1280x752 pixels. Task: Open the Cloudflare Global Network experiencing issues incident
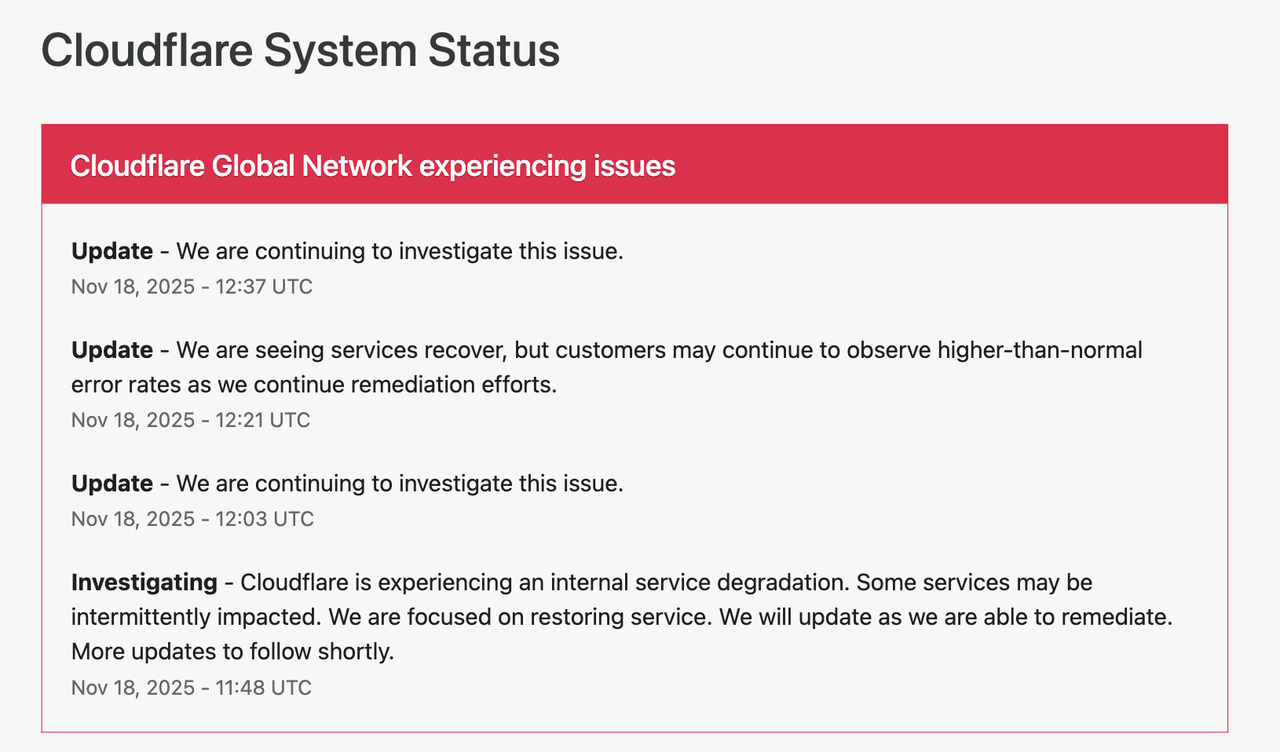click(x=373, y=166)
